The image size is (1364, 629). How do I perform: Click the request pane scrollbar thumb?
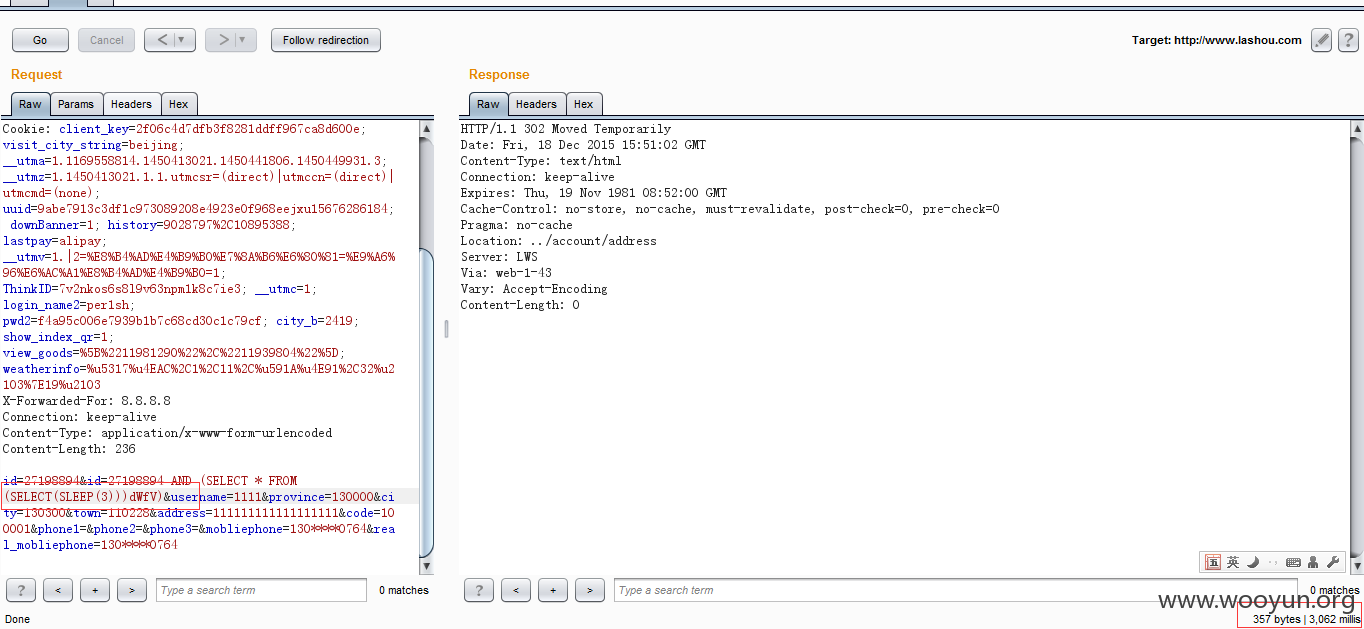427,402
